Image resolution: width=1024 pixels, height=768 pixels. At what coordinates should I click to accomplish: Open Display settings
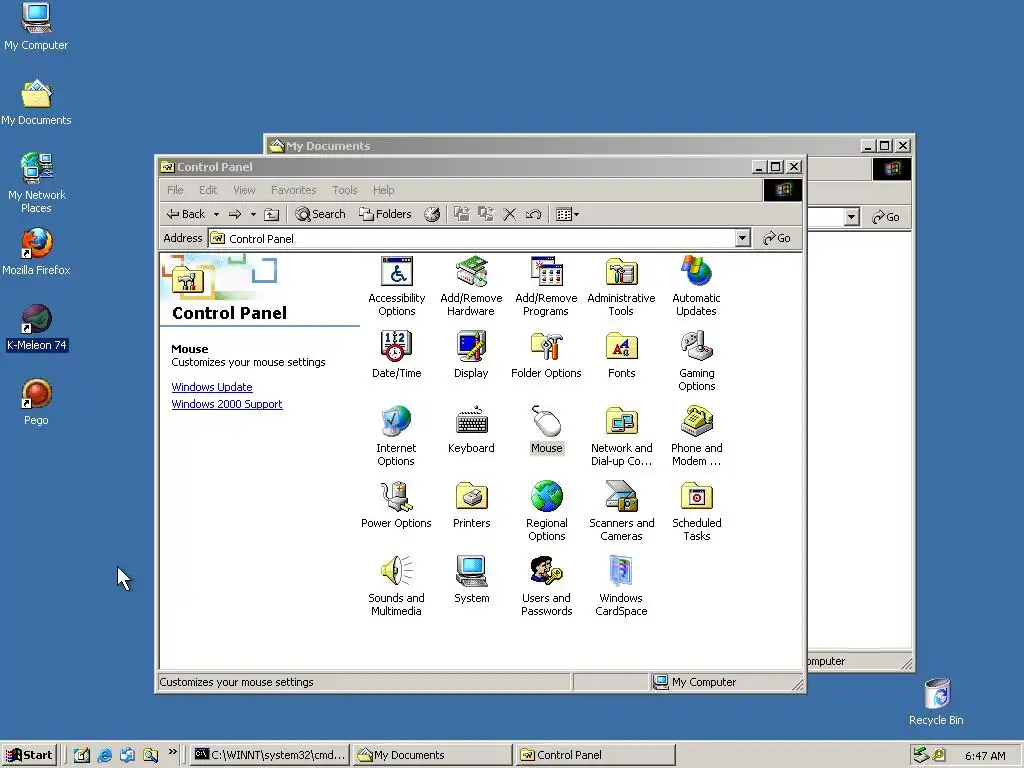click(471, 355)
